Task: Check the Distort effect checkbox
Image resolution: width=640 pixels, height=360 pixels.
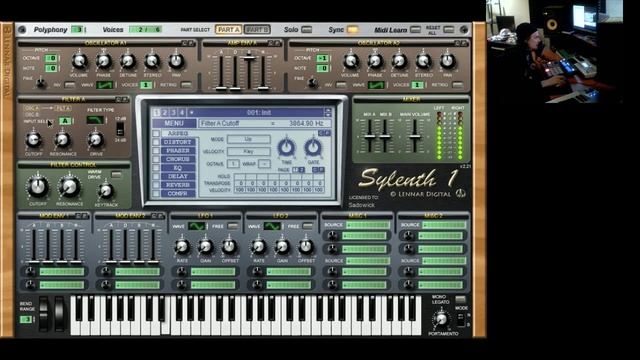Action: tap(156, 142)
